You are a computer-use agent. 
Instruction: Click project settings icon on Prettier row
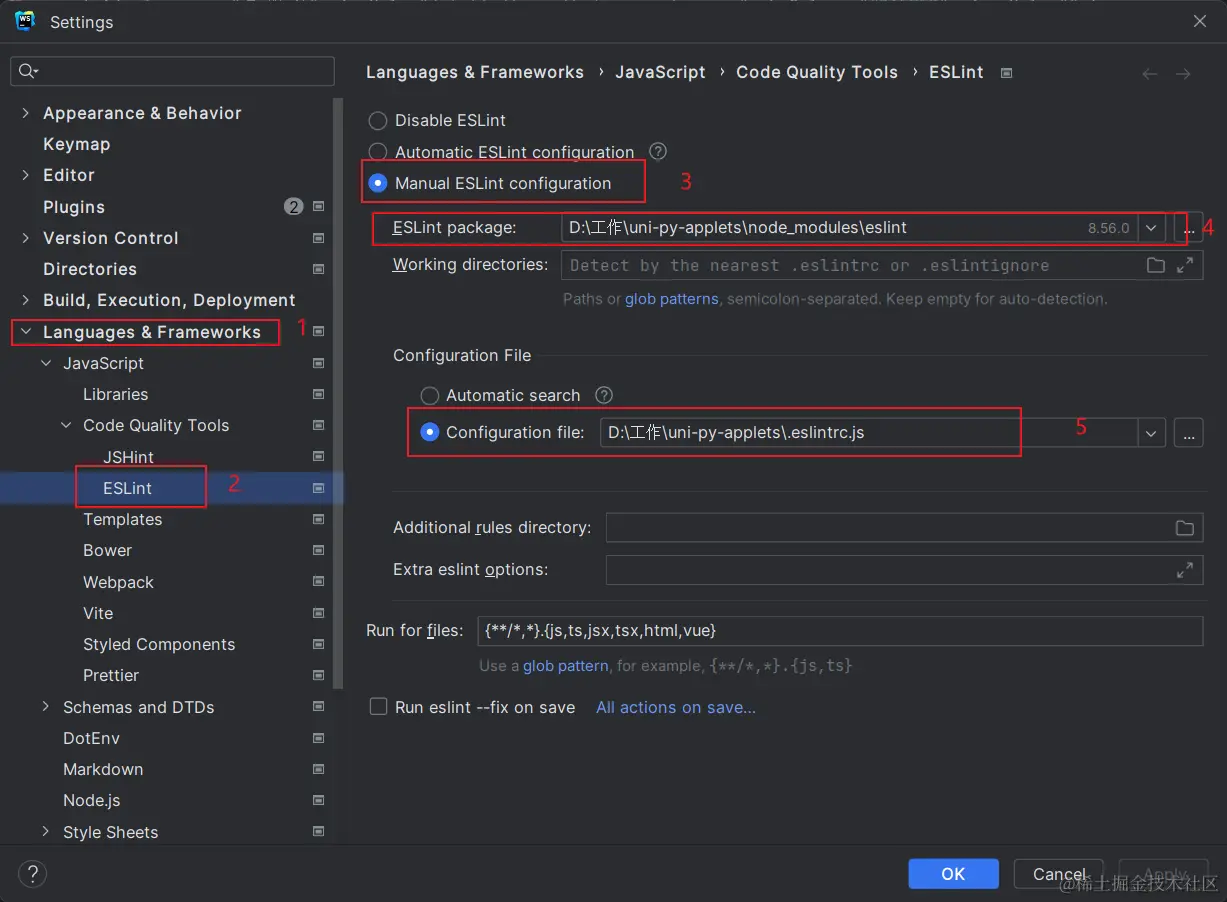319,675
